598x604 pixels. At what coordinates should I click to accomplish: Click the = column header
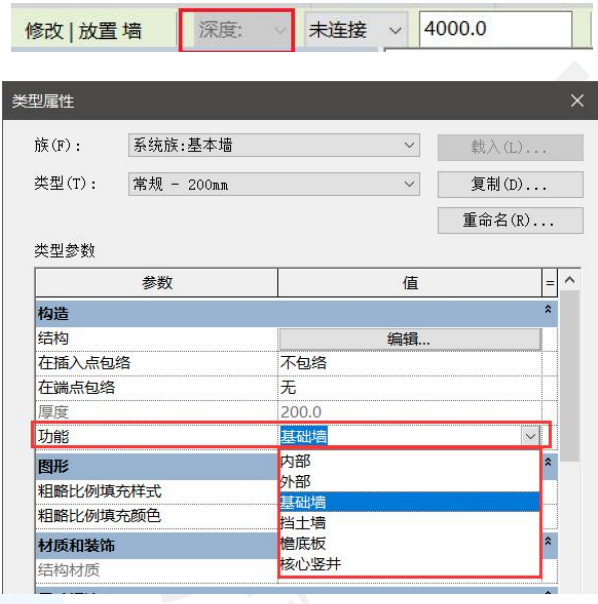pyautogui.click(x=550, y=283)
